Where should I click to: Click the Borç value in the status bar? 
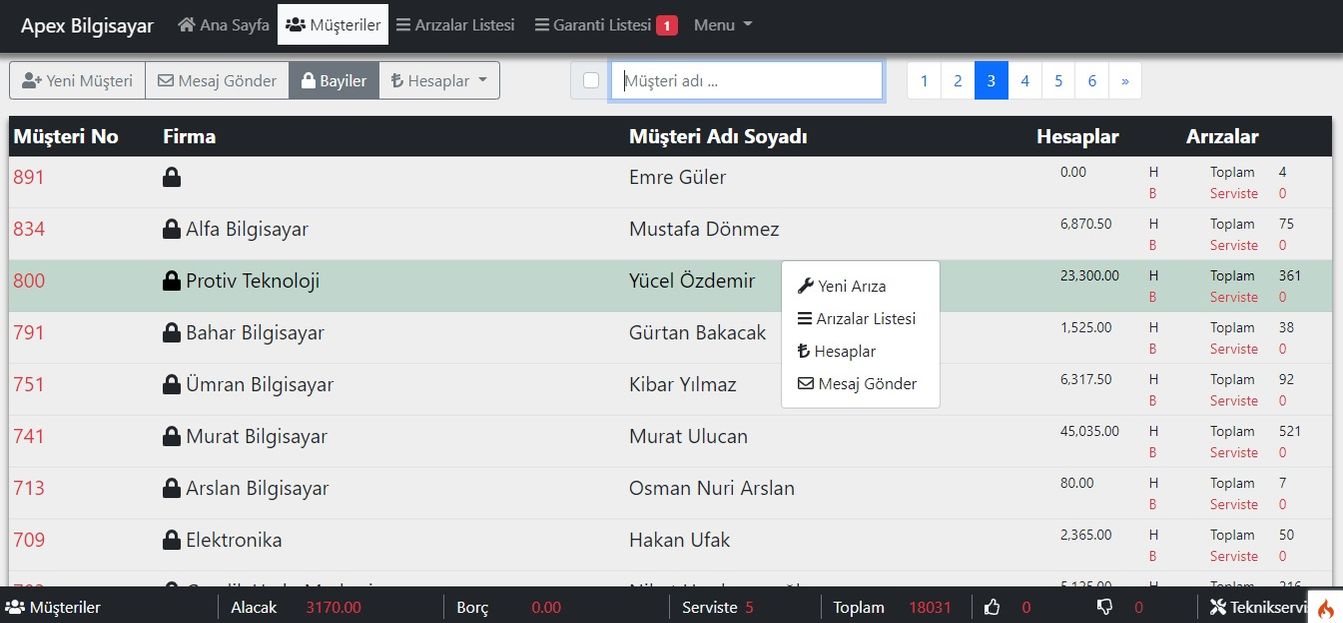547,607
